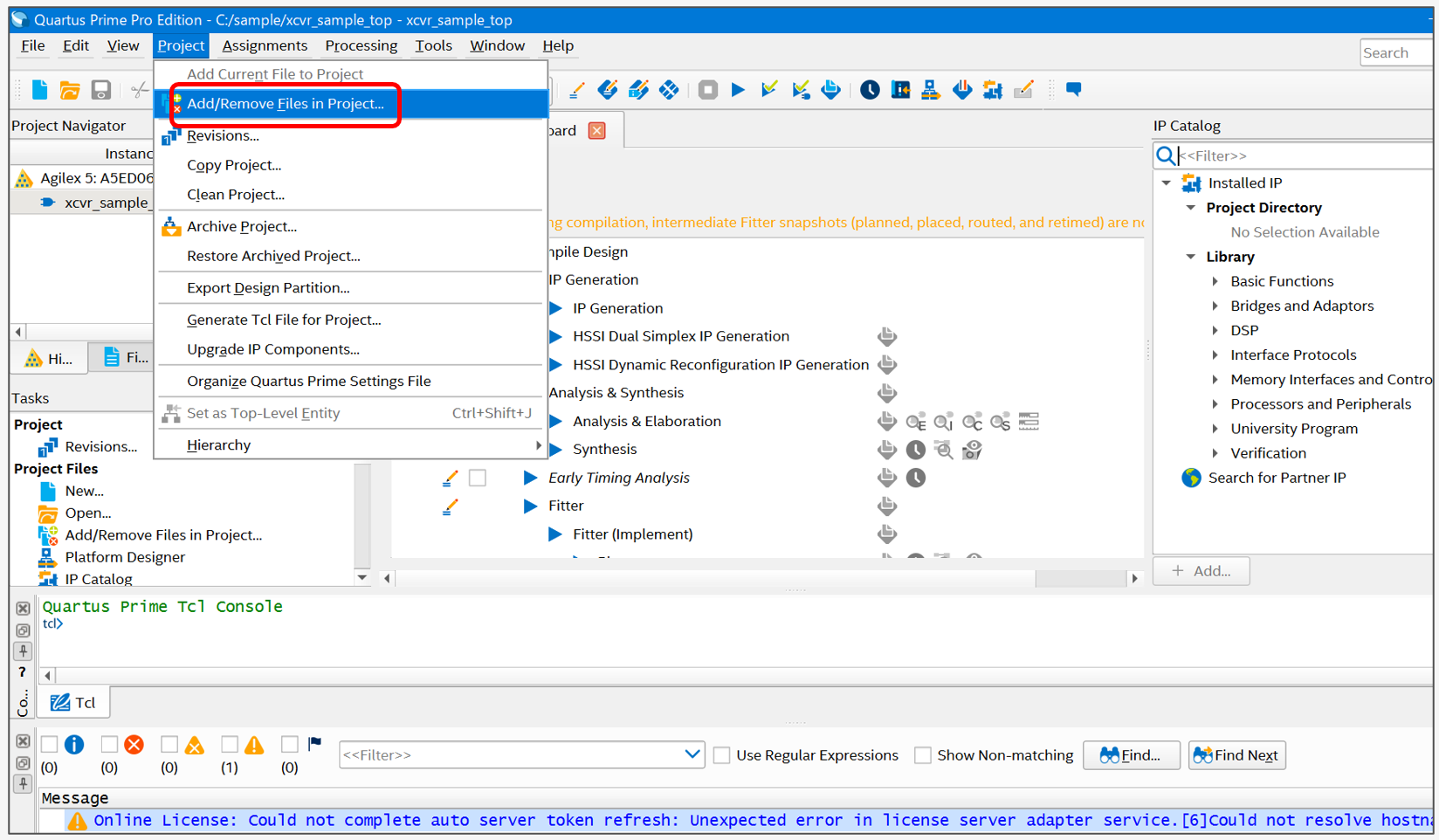1439x840 pixels.
Task: Open the message Filter dropdown arrow
Action: 692,754
